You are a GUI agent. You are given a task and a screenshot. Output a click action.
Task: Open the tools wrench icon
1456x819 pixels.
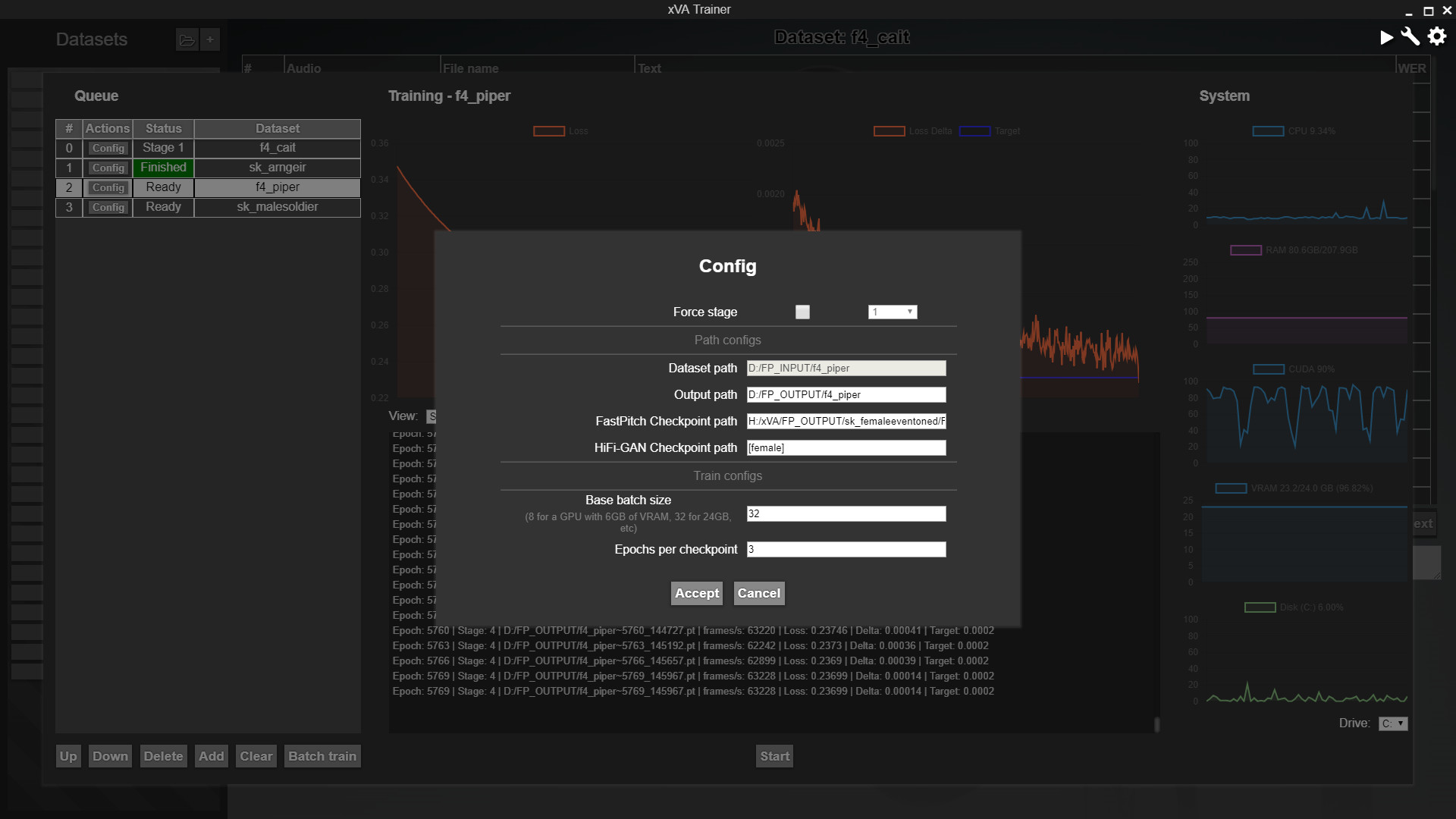click(1411, 36)
